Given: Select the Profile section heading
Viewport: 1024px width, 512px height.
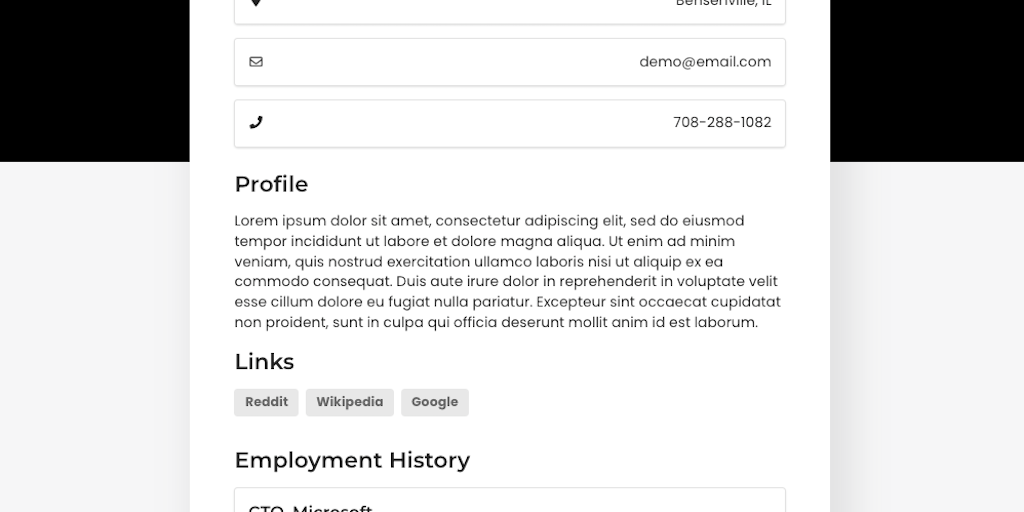Looking at the screenshot, I should pos(271,184).
